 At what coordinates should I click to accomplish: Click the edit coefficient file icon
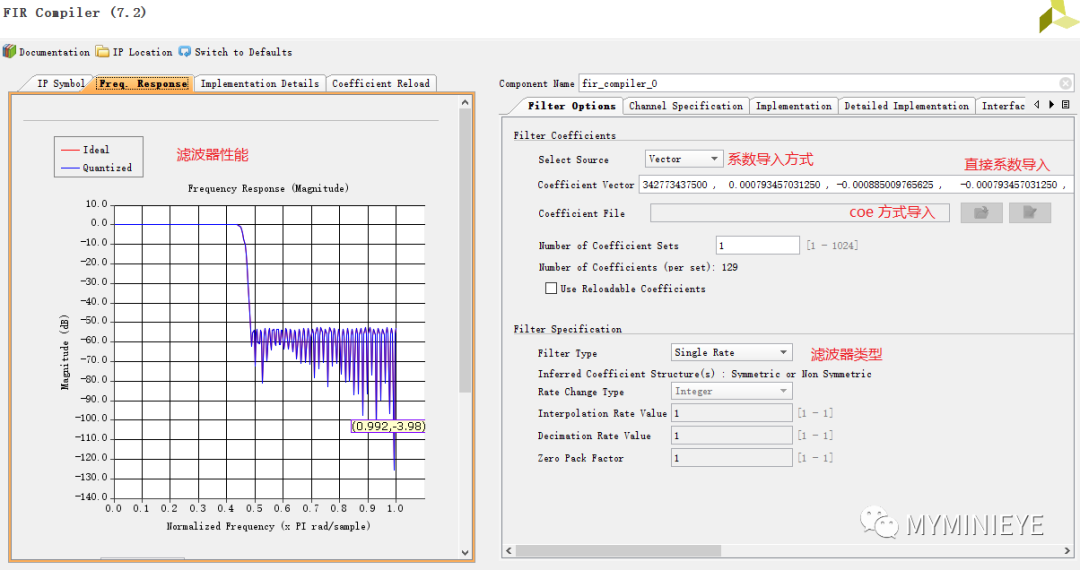pyautogui.click(x=1029, y=212)
